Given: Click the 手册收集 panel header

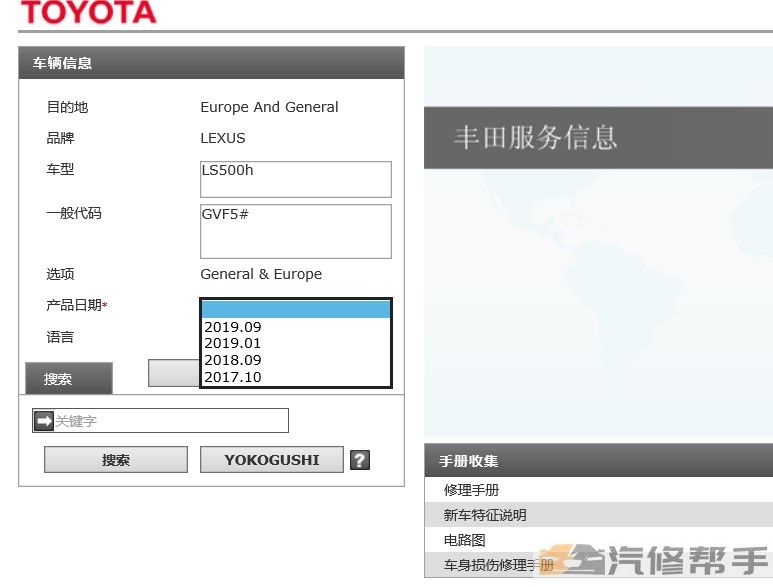Looking at the screenshot, I should click(x=598, y=460).
